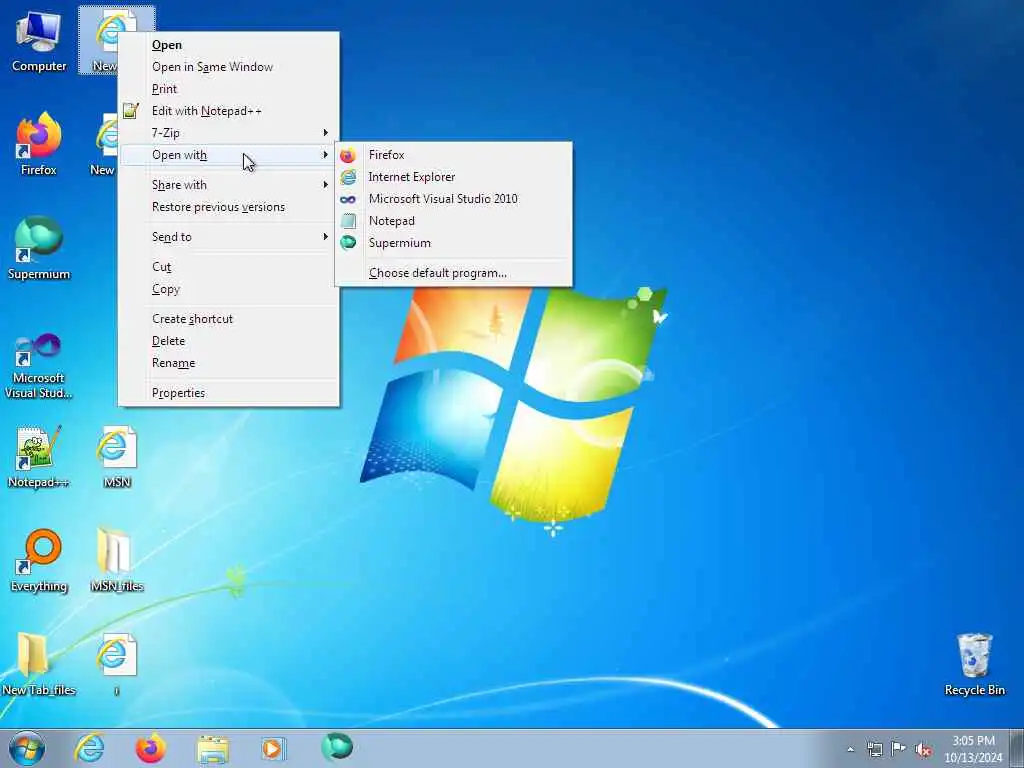Choose Open in Same Window
Viewport: 1024px width, 768px height.
tap(229, 67)
